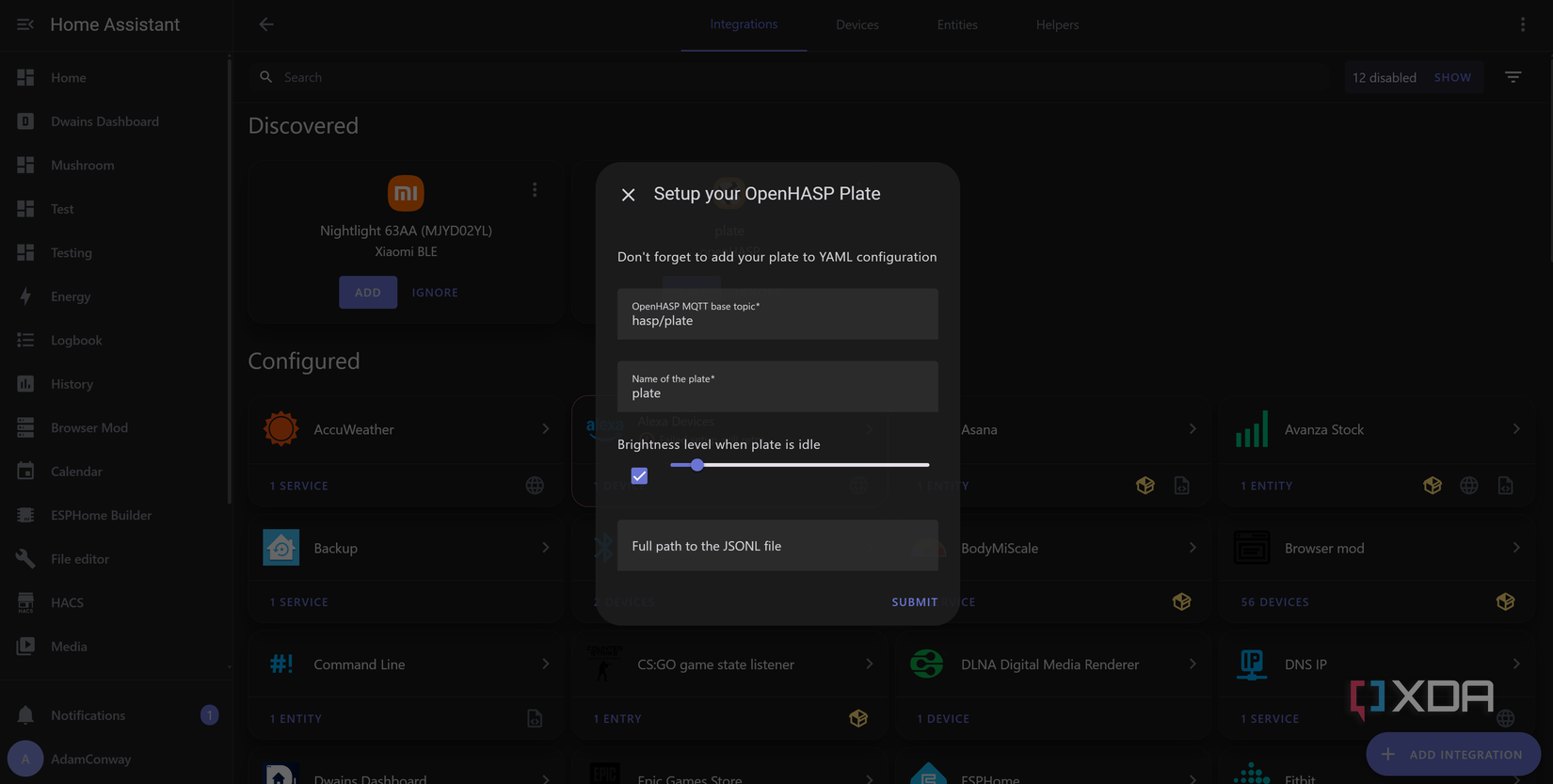
Task: Click the Full path to JSONL file field
Action: [777, 546]
